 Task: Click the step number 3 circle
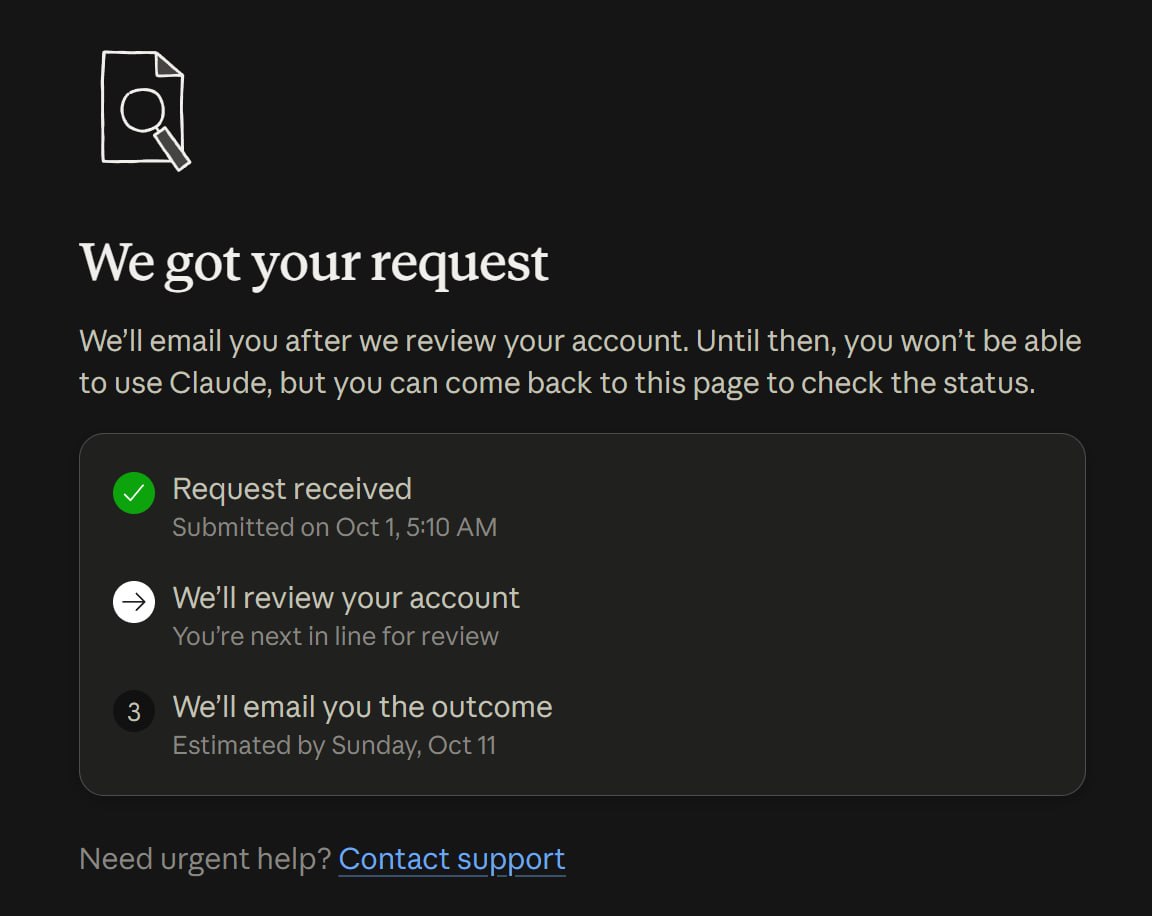point(134,711)
